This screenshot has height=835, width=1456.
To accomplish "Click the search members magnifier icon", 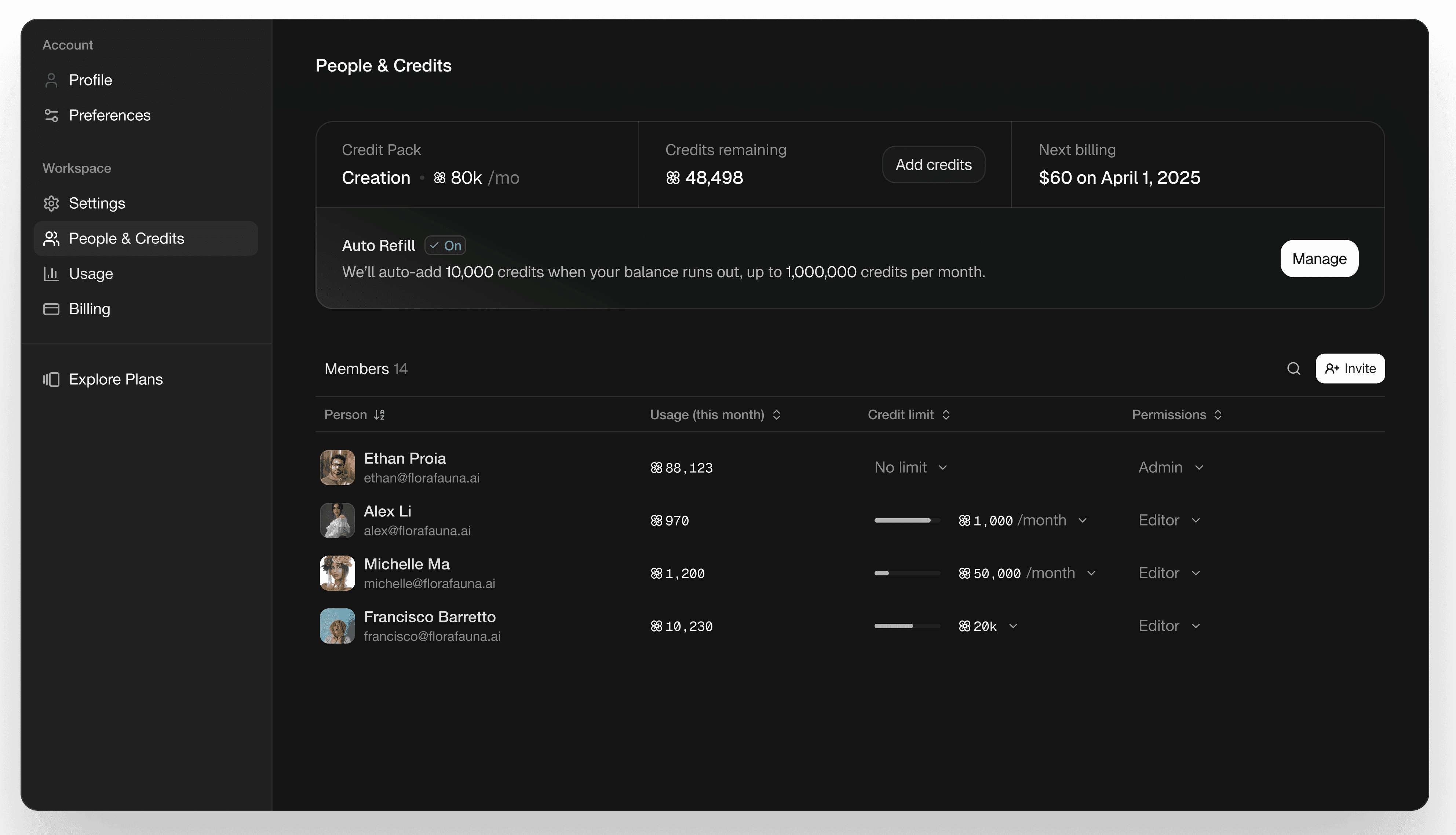I will click(1293, 369).
